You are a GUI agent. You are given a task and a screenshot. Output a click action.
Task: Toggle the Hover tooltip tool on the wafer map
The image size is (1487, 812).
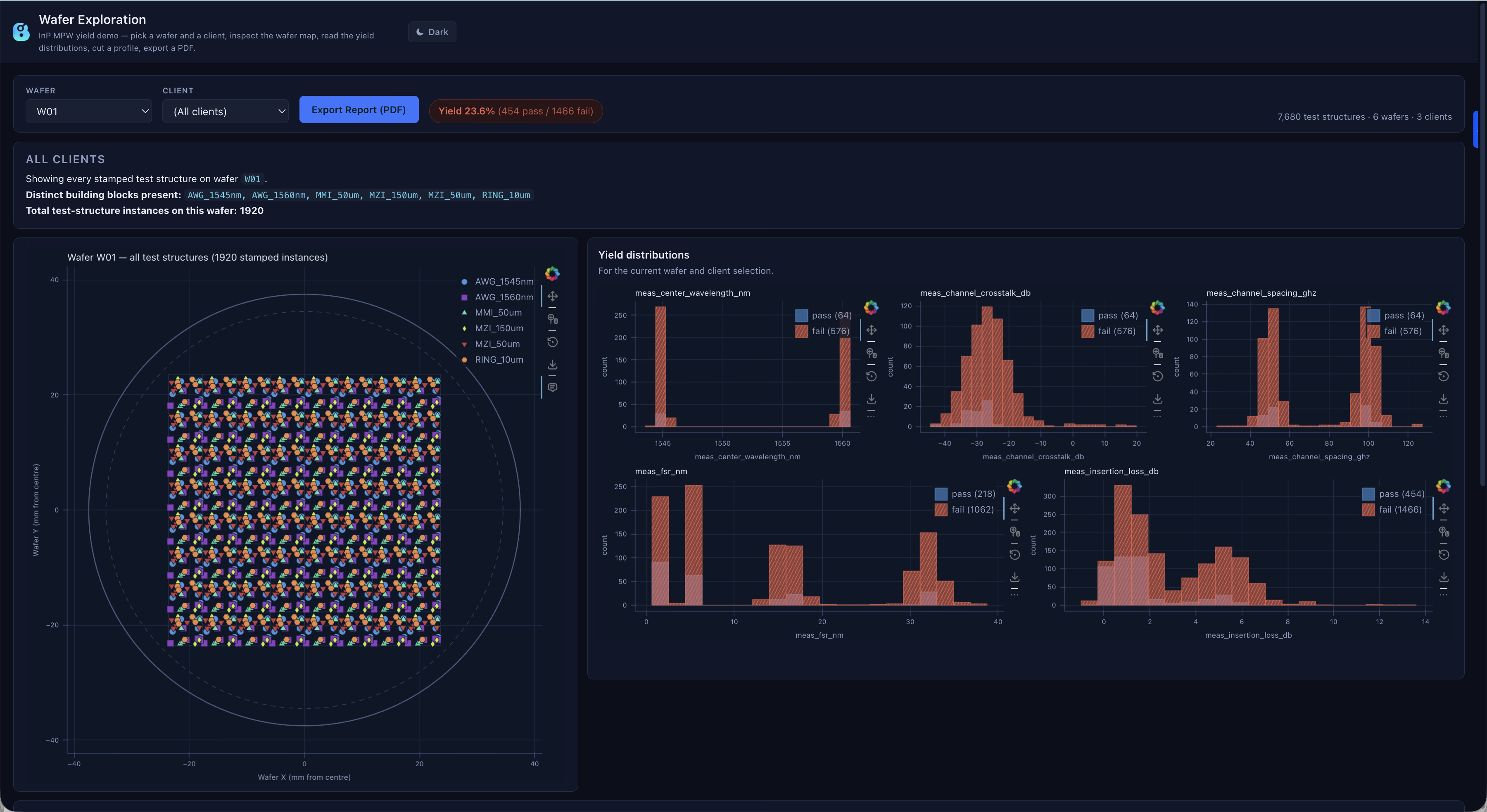tap(552, 387)
